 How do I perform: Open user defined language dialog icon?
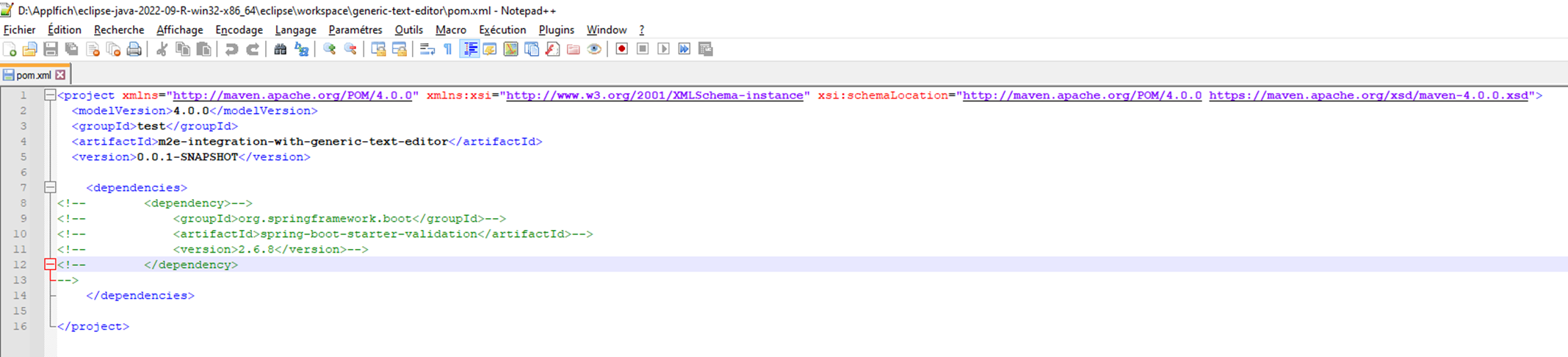coord(490,49)
